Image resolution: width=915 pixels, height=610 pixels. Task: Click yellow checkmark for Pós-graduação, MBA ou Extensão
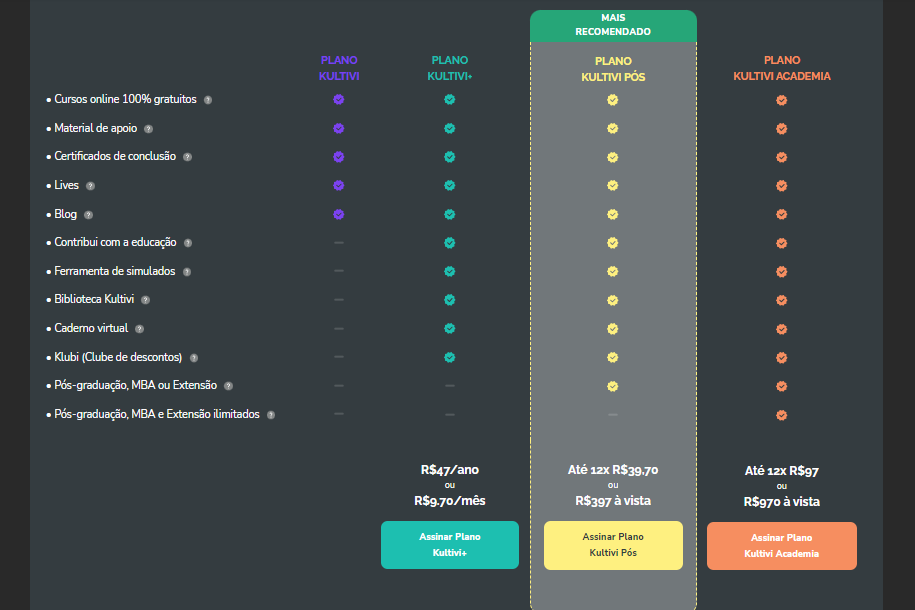coord(612,386)
